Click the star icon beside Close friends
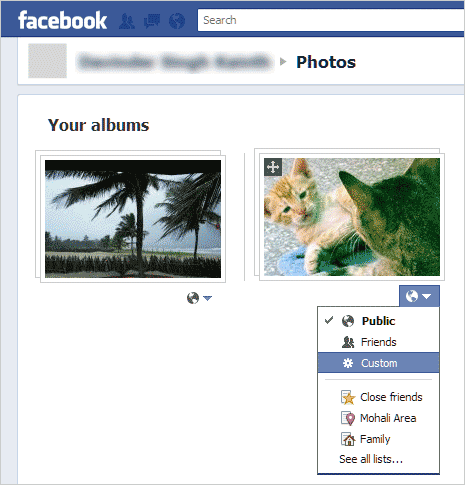This screenshot has height=485, width=465. pyautogui.click(x=348, y=397)
